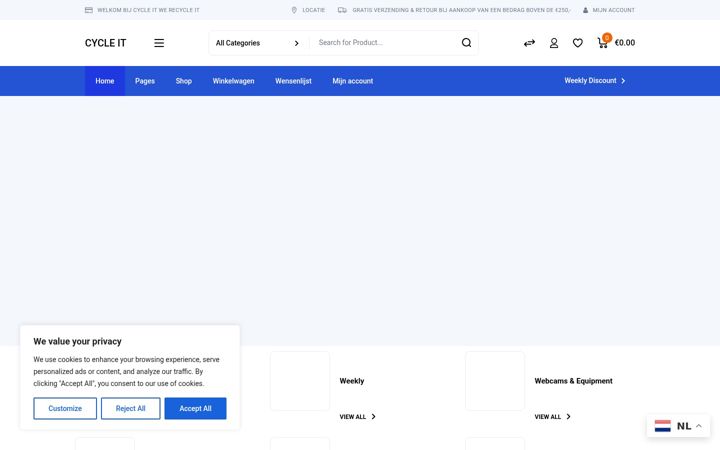Click the WELKOM BIJ CYCLE IT text
The image size is (720, 450).
[148, 10]
